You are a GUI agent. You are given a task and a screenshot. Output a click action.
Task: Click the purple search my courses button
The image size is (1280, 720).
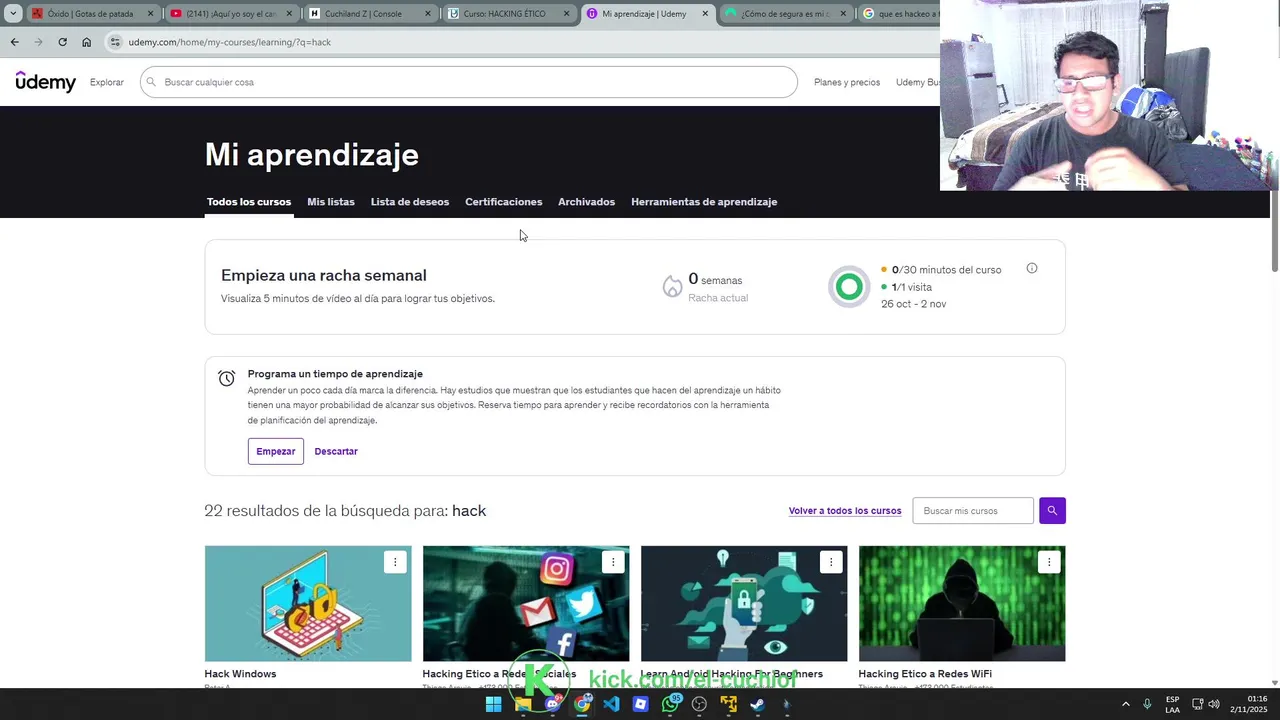coord(1052,511)
